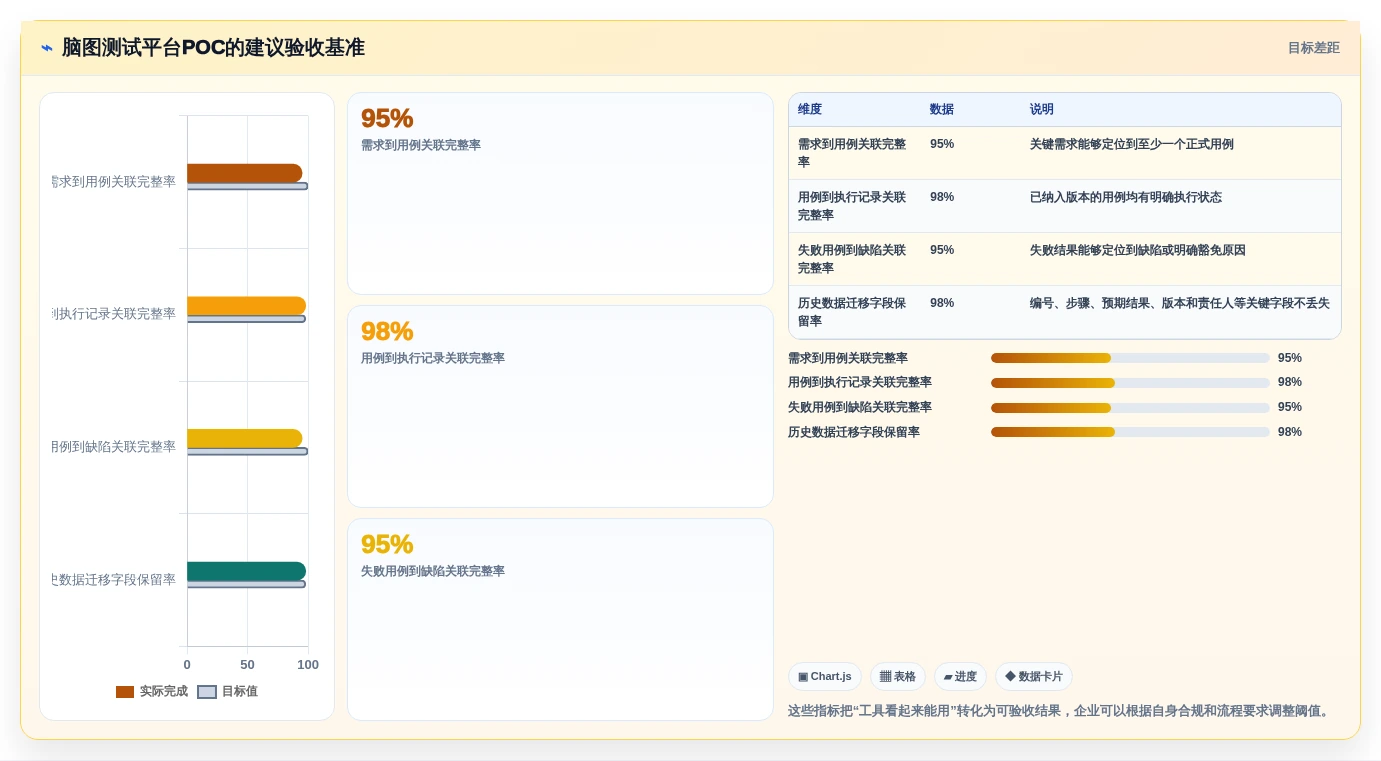Select the table row 需求到用例关联完整率
Screen dimensions: 1381x761
1065,153
